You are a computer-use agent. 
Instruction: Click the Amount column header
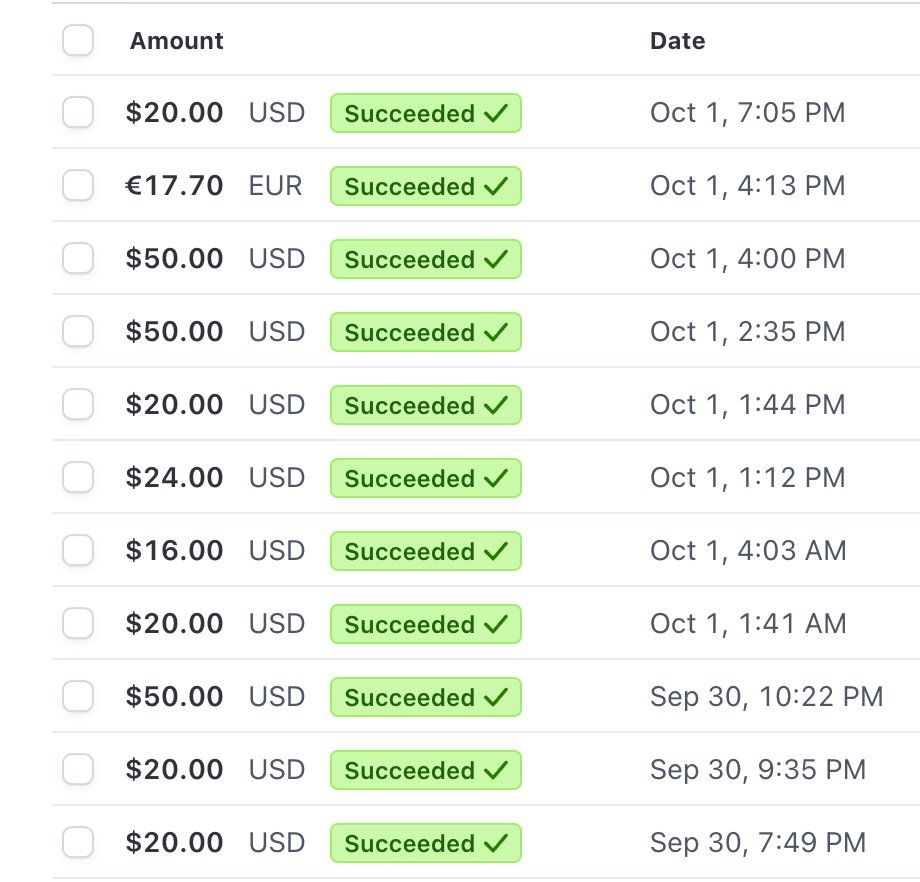click(177, 40)
